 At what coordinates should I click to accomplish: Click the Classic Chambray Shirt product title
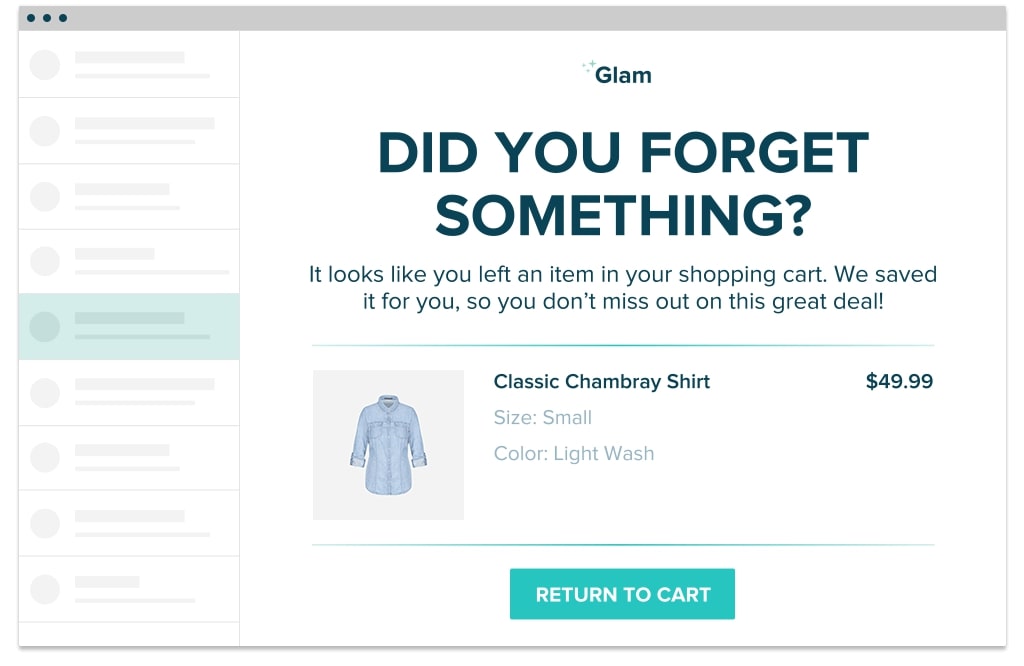[601, 381]
